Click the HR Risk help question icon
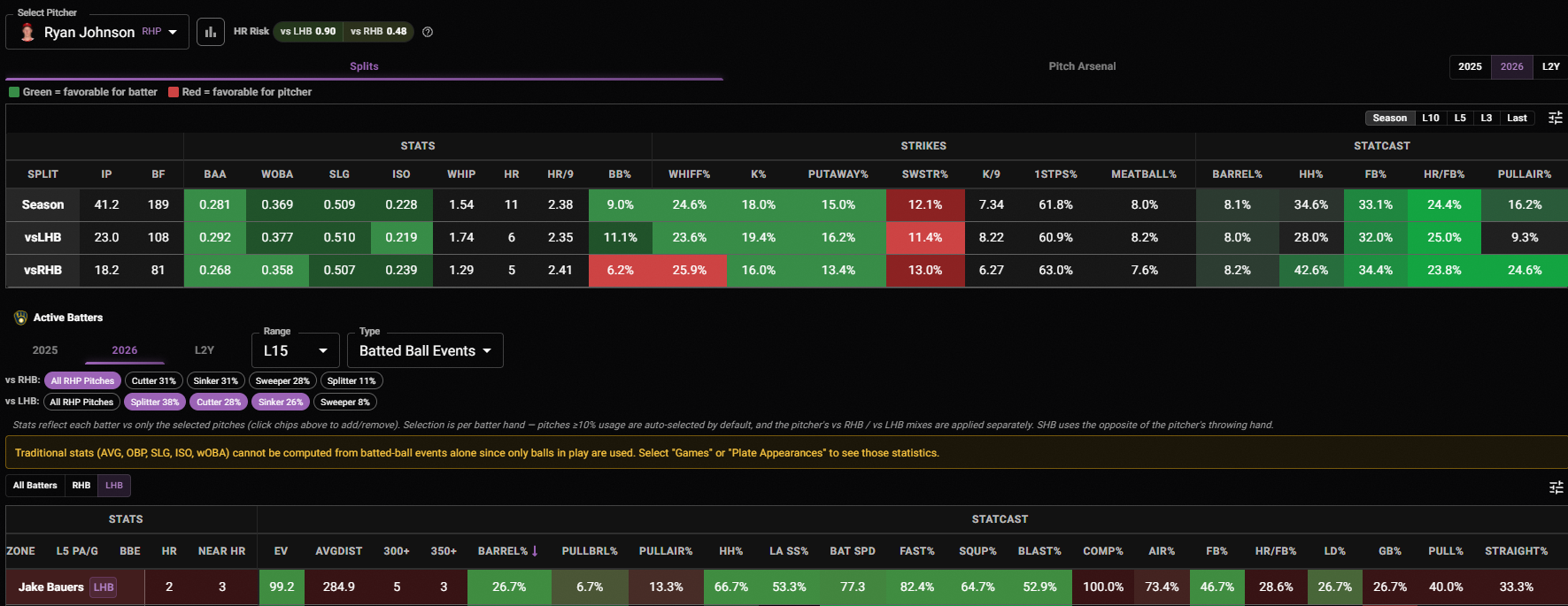 click(428, 32)
